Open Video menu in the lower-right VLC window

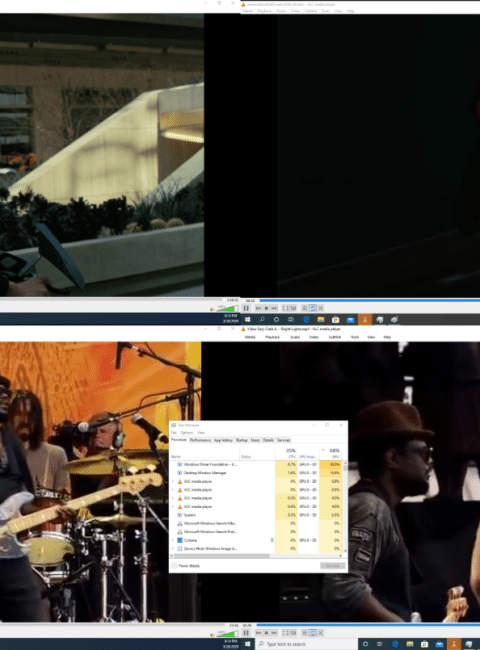click(x=314, y=337)
